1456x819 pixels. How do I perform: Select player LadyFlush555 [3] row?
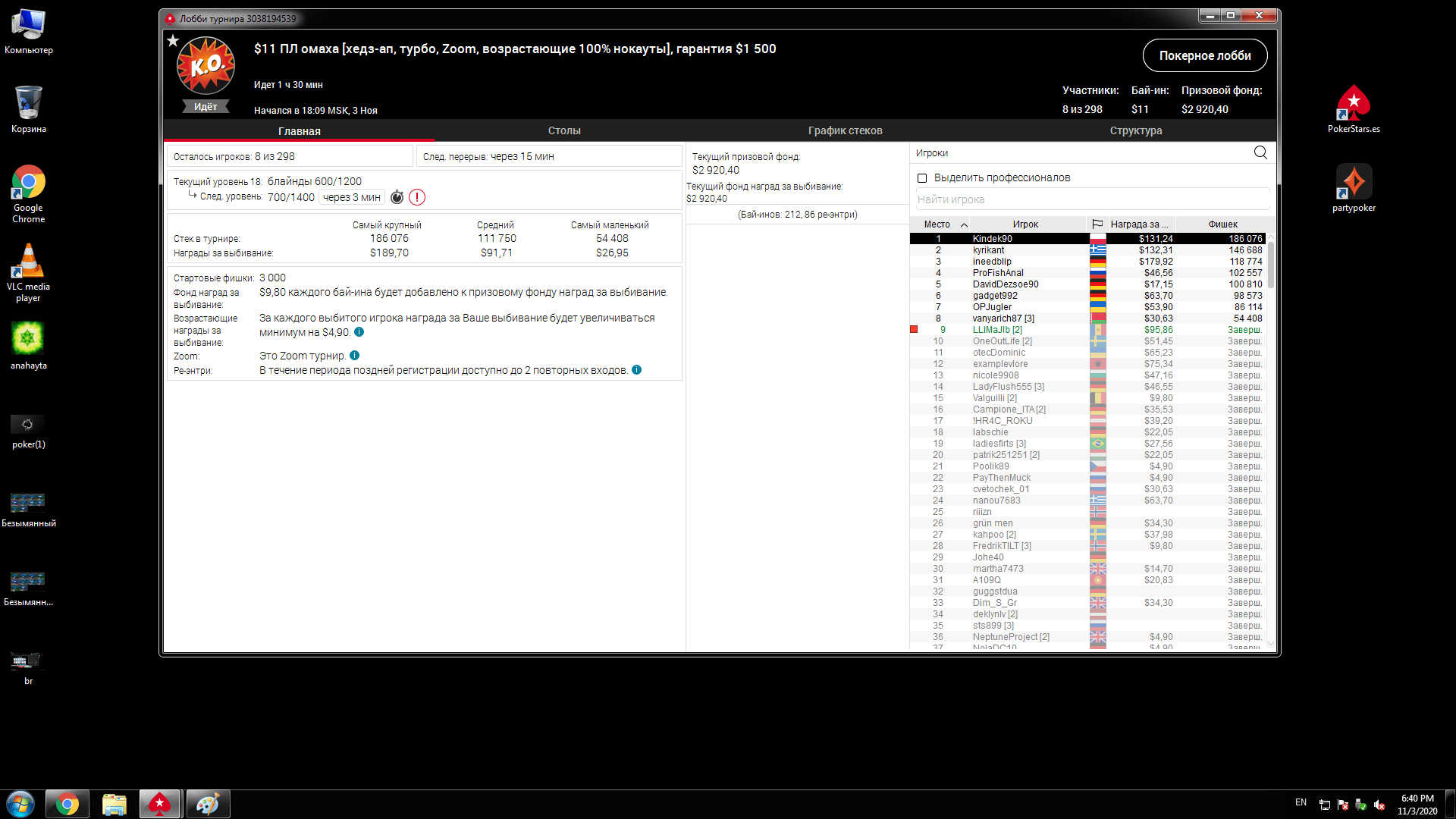(x=1088, y=387)
